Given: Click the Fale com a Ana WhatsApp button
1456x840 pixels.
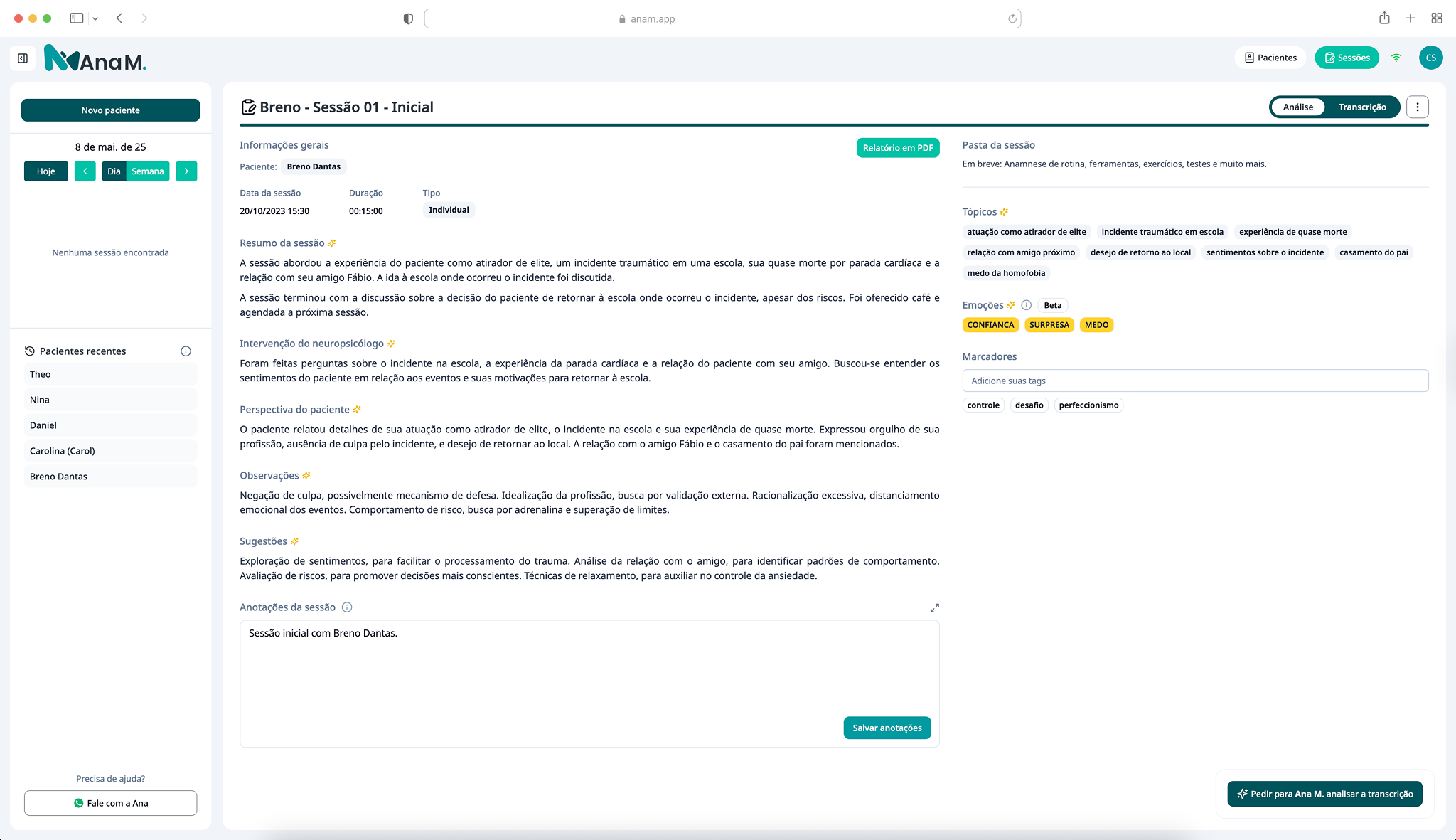Looking at the screenshot, I should pos(110,803).
